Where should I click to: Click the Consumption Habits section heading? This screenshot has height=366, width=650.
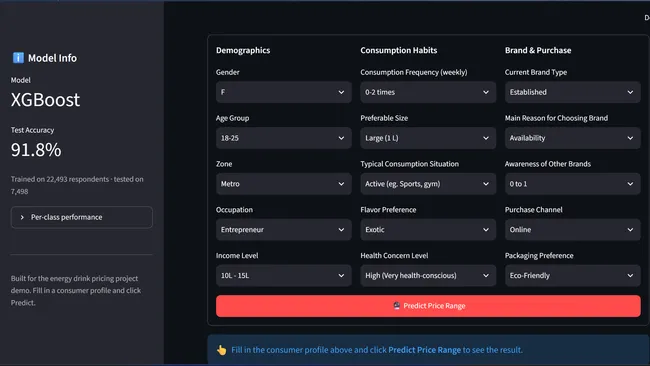(399, 50)
